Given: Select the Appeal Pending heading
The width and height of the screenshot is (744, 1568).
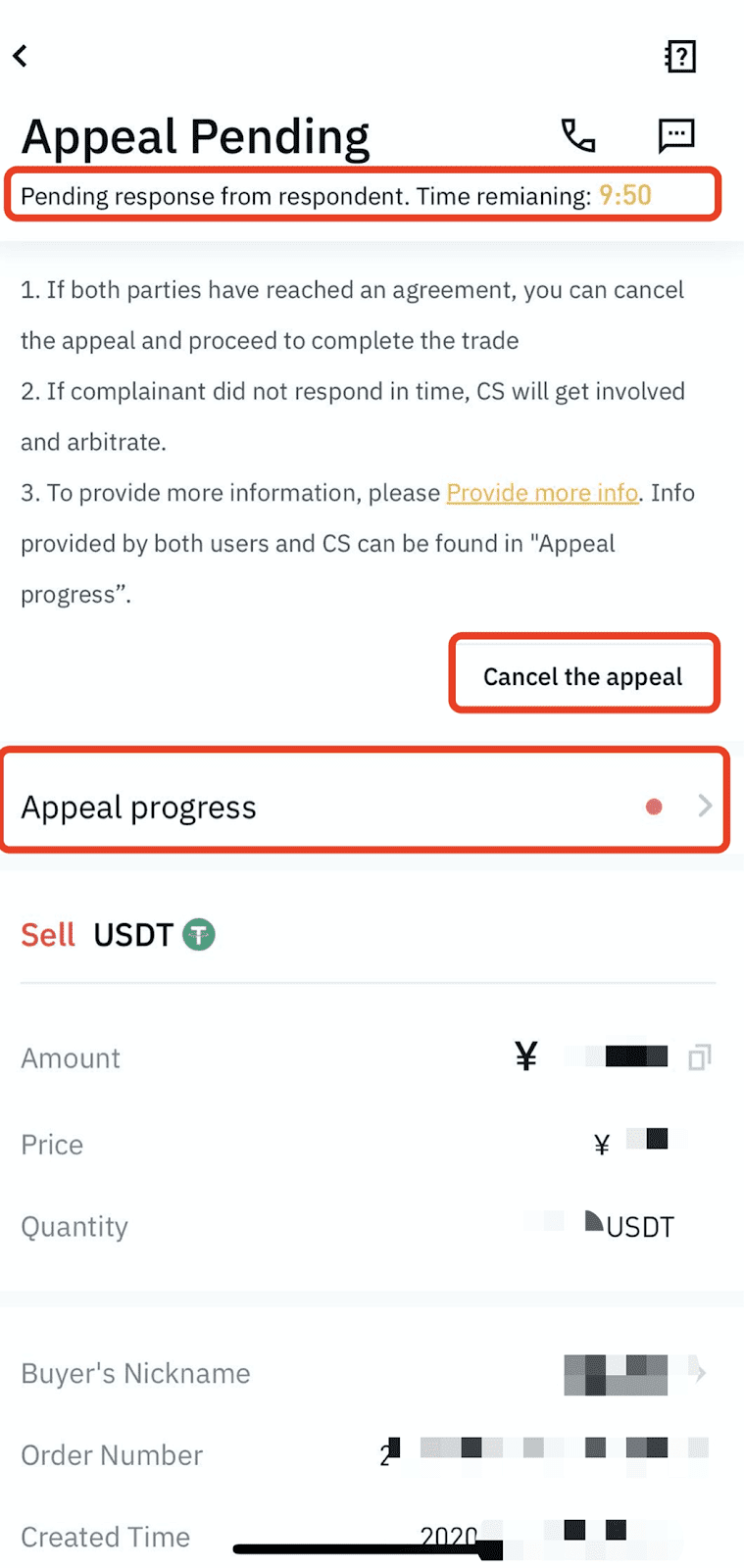Looking at the screenshot, I should (195, 136).
